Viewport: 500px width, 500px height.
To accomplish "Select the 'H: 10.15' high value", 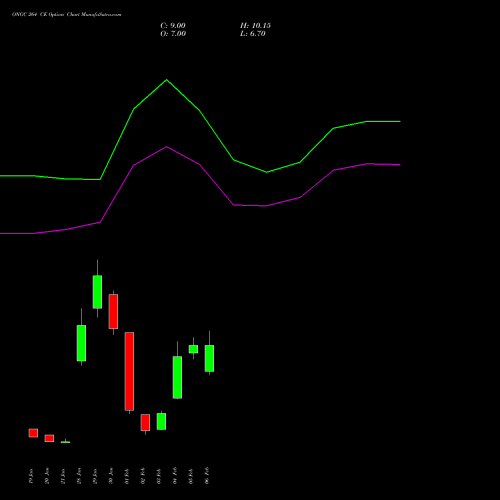I will (255, 26).
